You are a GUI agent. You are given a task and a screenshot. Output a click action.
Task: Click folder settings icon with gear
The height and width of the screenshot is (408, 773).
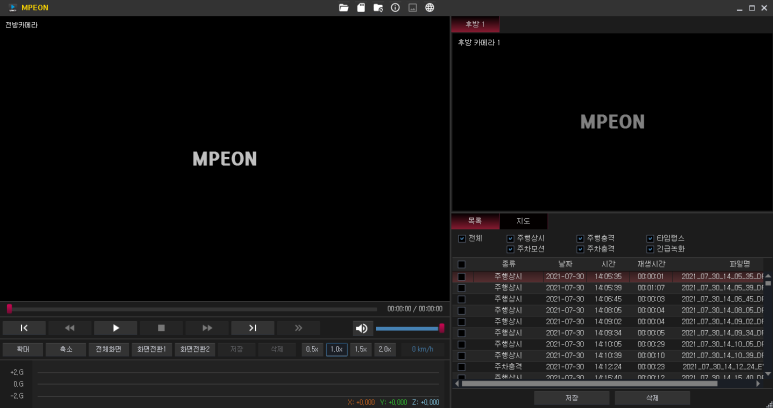click(378, 8)
